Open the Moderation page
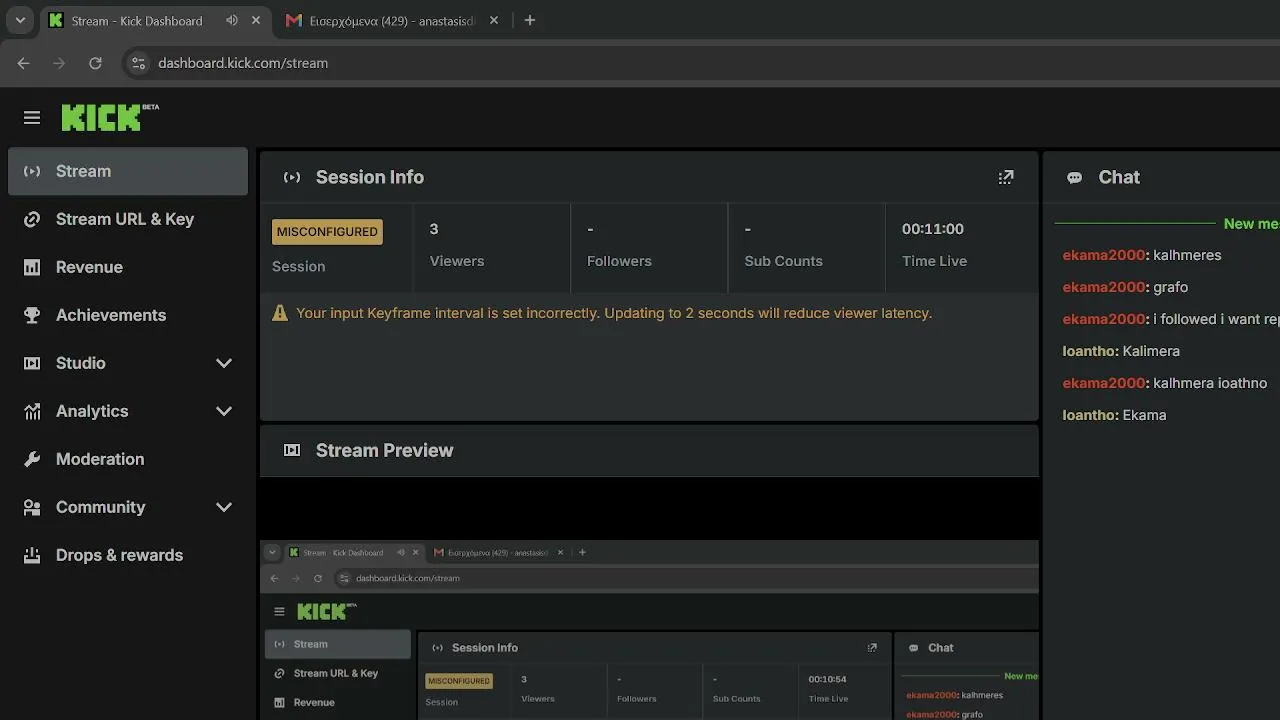The width and height of the screenshot is (1280, 720). coord(128,459)
